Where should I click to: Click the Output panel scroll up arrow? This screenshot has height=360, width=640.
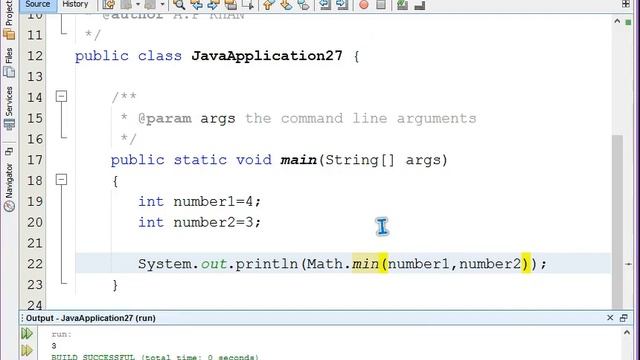click(627, 333)
